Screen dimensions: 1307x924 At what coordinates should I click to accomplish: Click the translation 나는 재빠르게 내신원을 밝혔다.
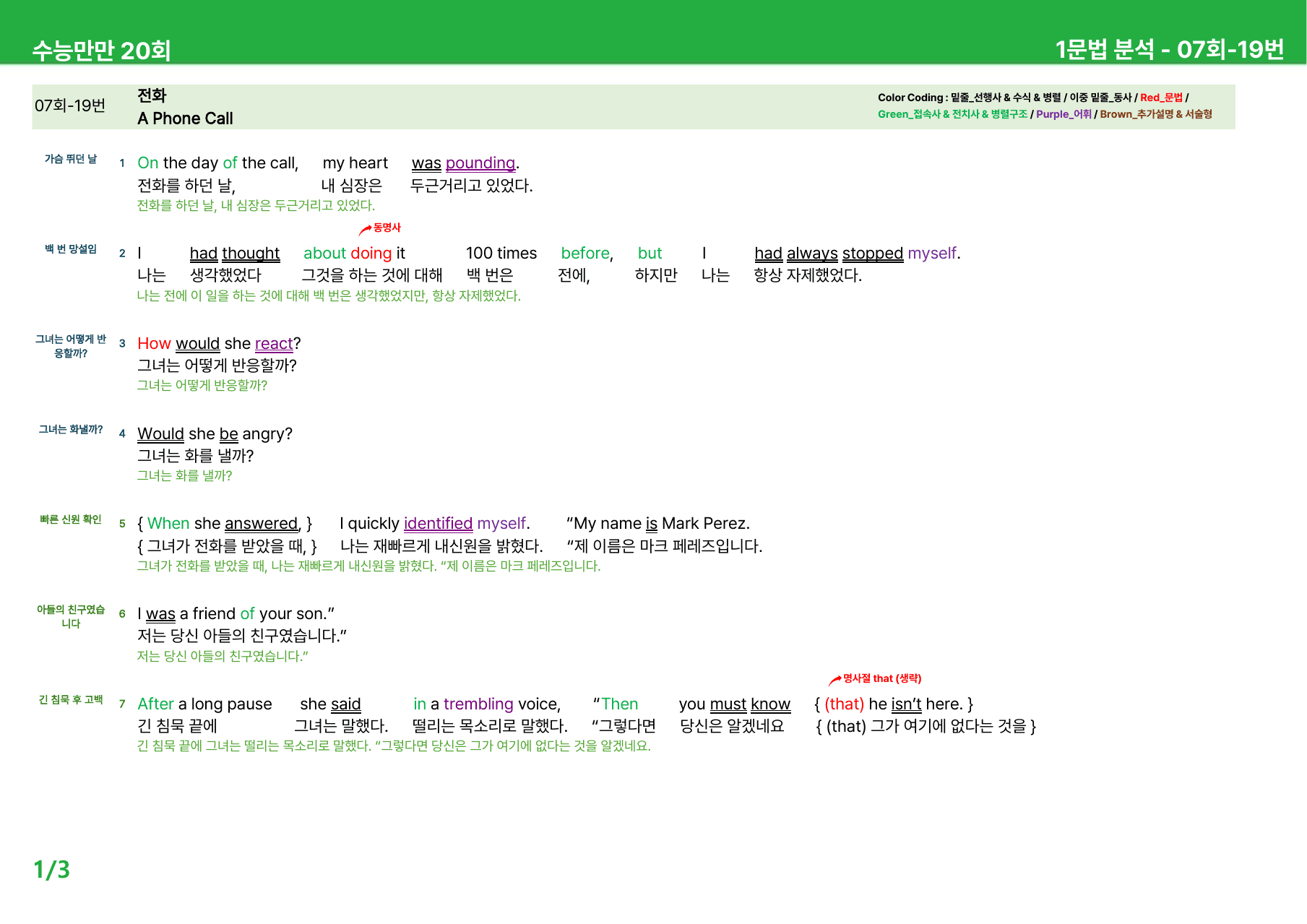(441, 546)
